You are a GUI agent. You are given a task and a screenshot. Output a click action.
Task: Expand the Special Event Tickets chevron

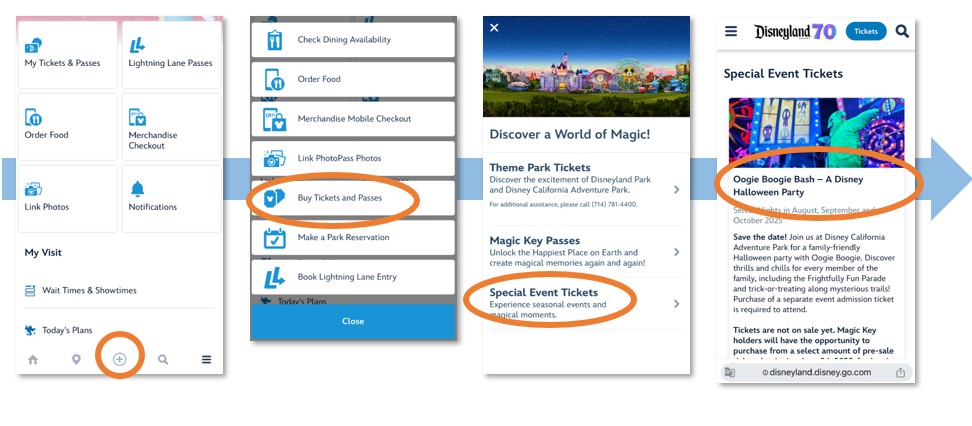[676, 304]
